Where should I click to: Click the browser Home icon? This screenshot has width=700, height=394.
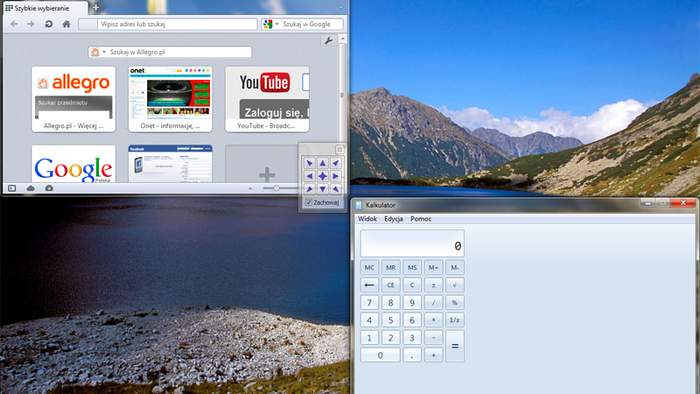click(x=67, y=24)
